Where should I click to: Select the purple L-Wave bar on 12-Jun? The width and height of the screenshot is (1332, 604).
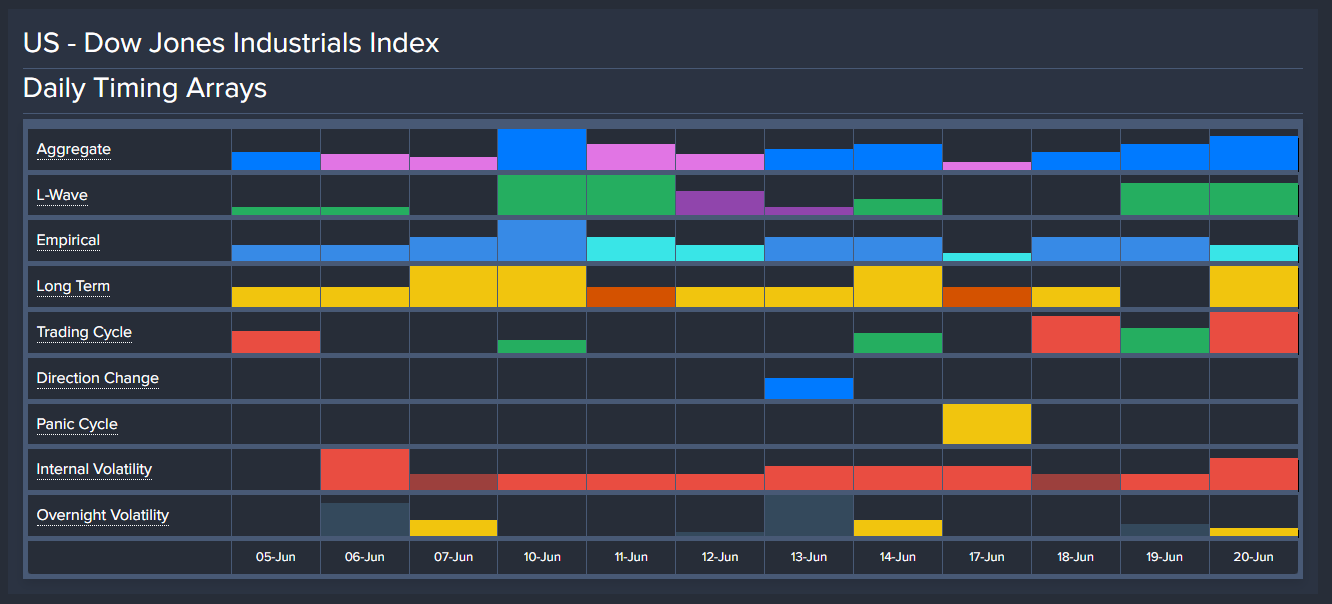pyautogui.click(x=720, y=203)
